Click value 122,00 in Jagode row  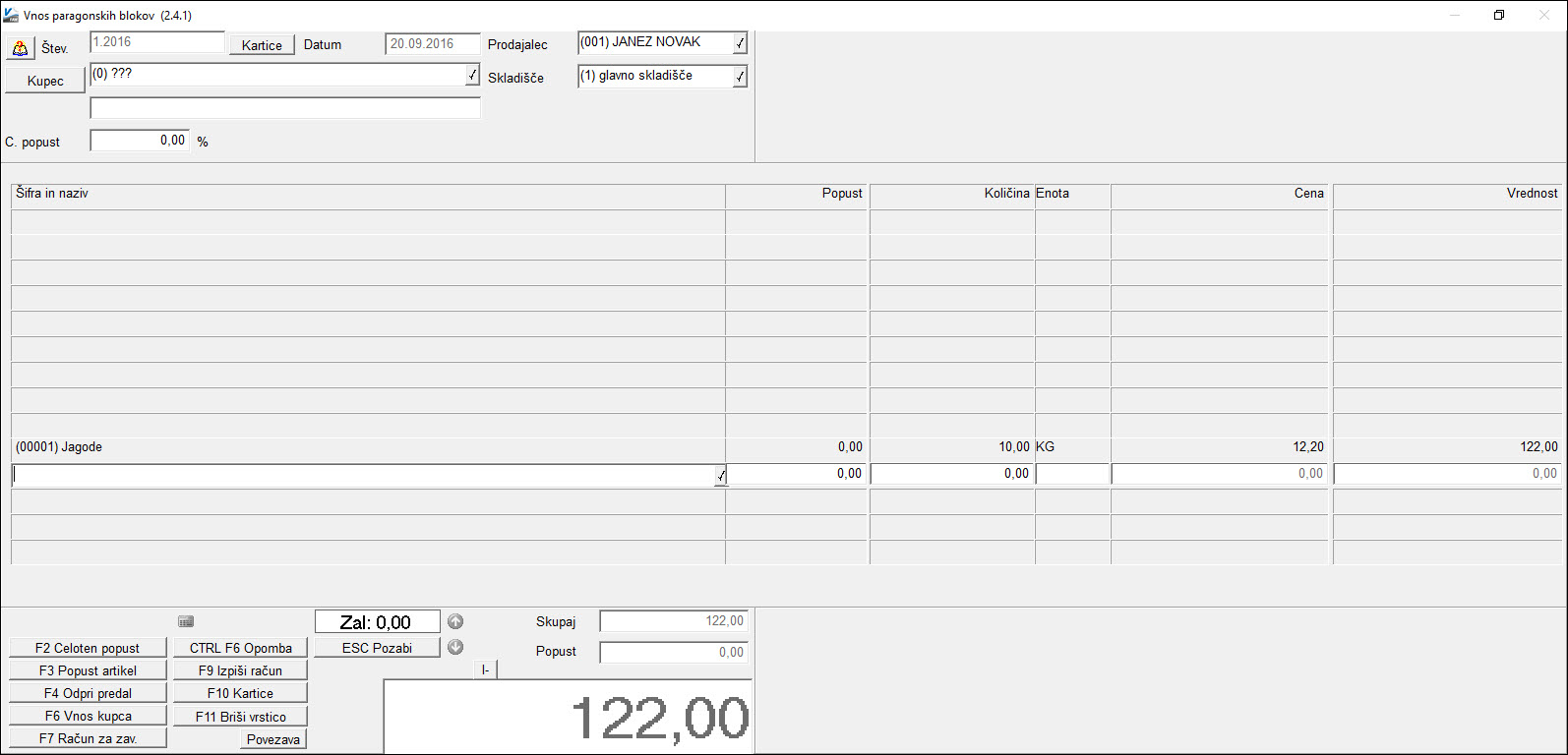1538,447
